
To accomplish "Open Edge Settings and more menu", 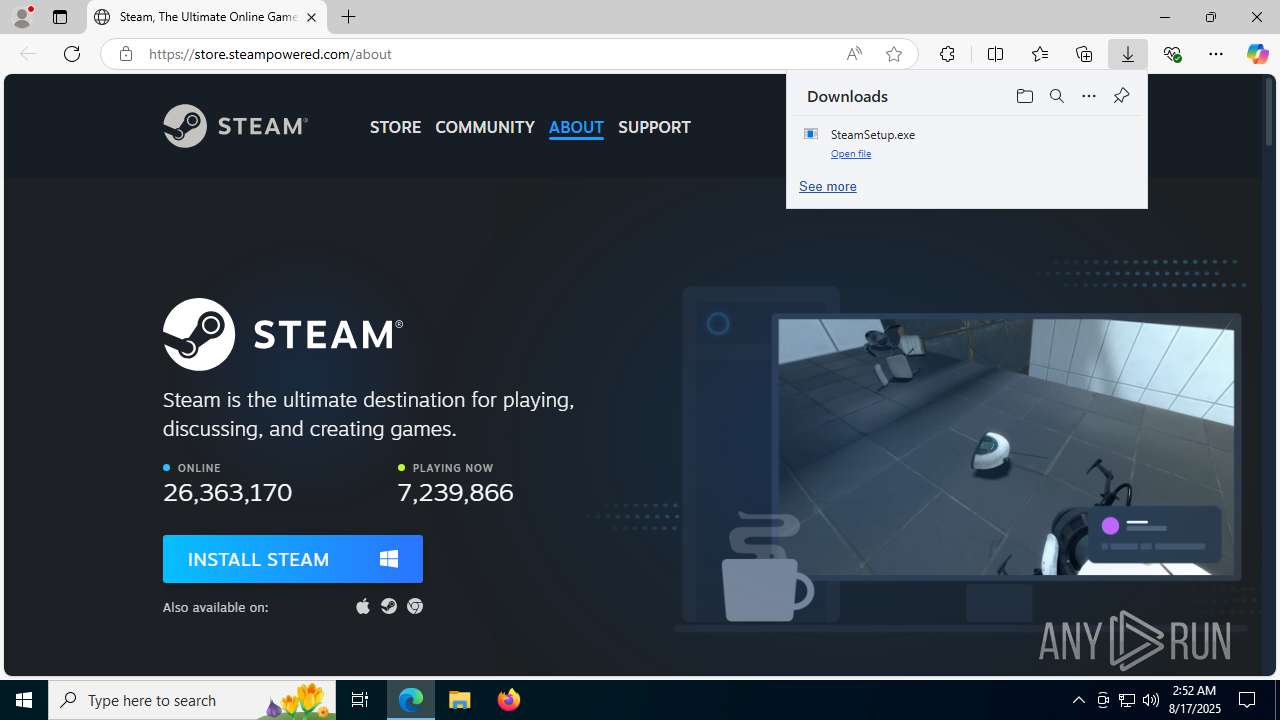I will 1216,54.
